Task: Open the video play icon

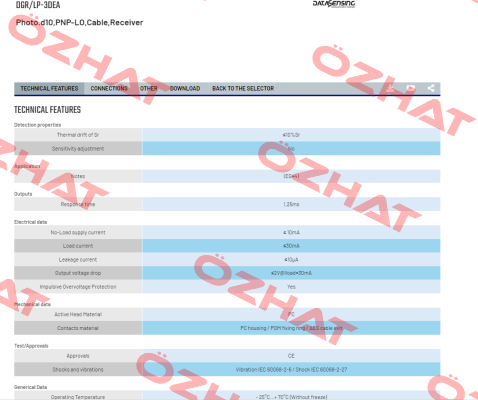Action: coord(411,88)
